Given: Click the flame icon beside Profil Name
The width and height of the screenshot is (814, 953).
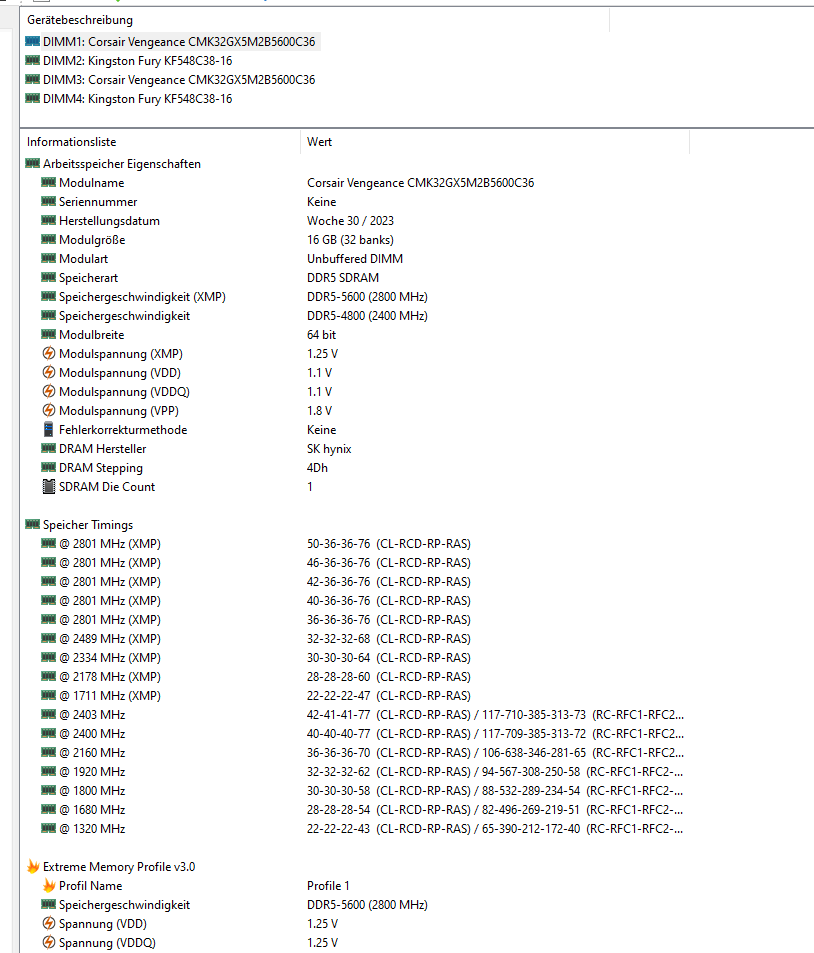Looking at the screenshot, I should (x=49, y=886).
